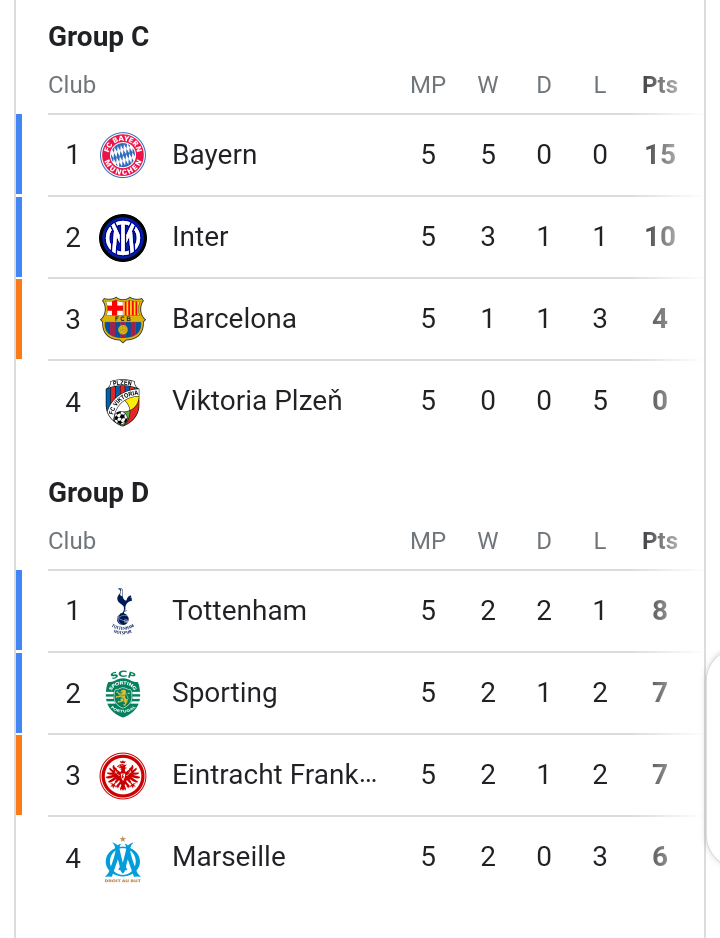Image resolution: width=720 pixels, height=938 pixels.
Task: Click the Inter Milan logo
Action: coord(123,237)
